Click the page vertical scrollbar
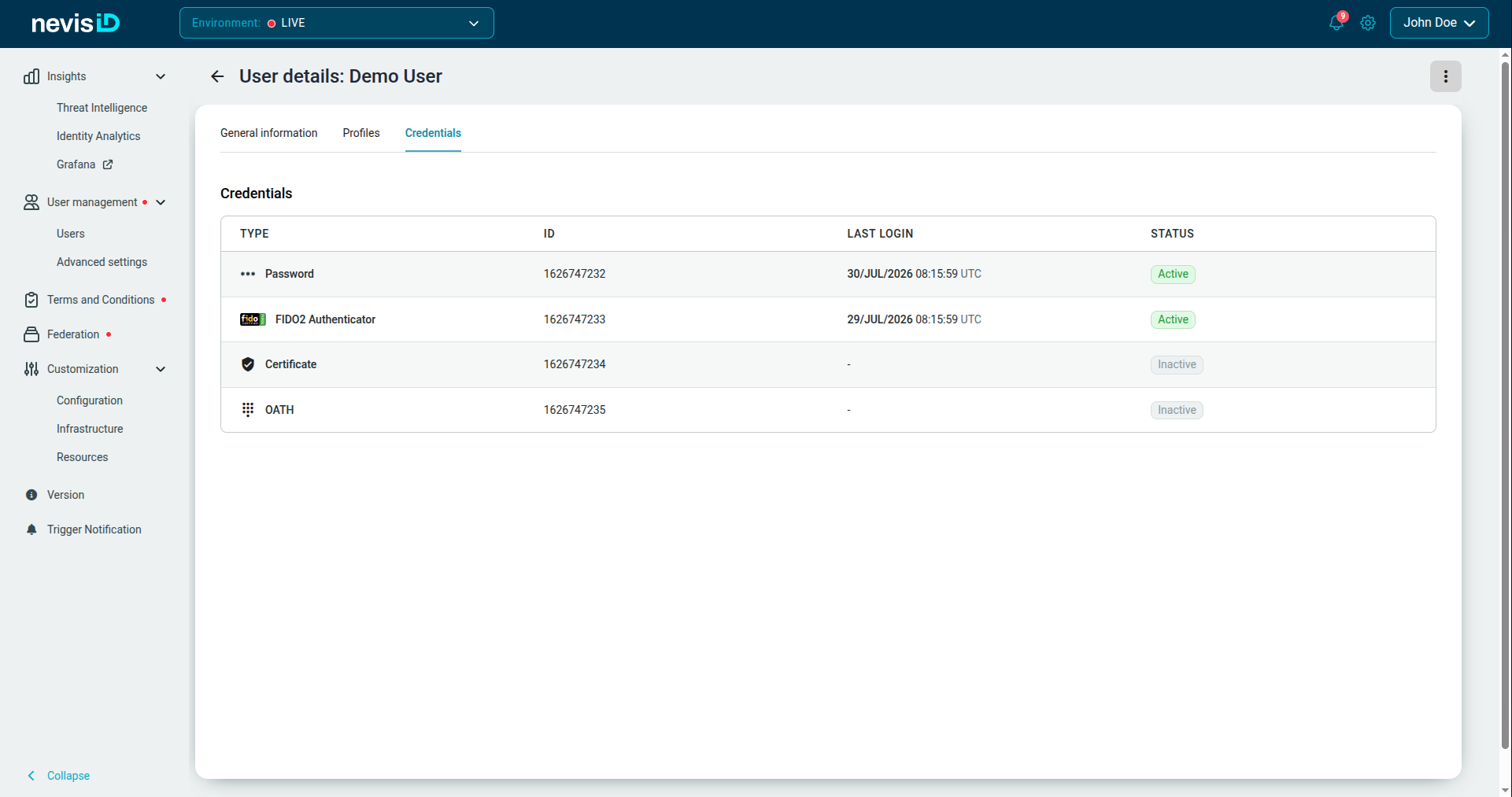The image size is (1512, 797). (x=1505, y=405)
